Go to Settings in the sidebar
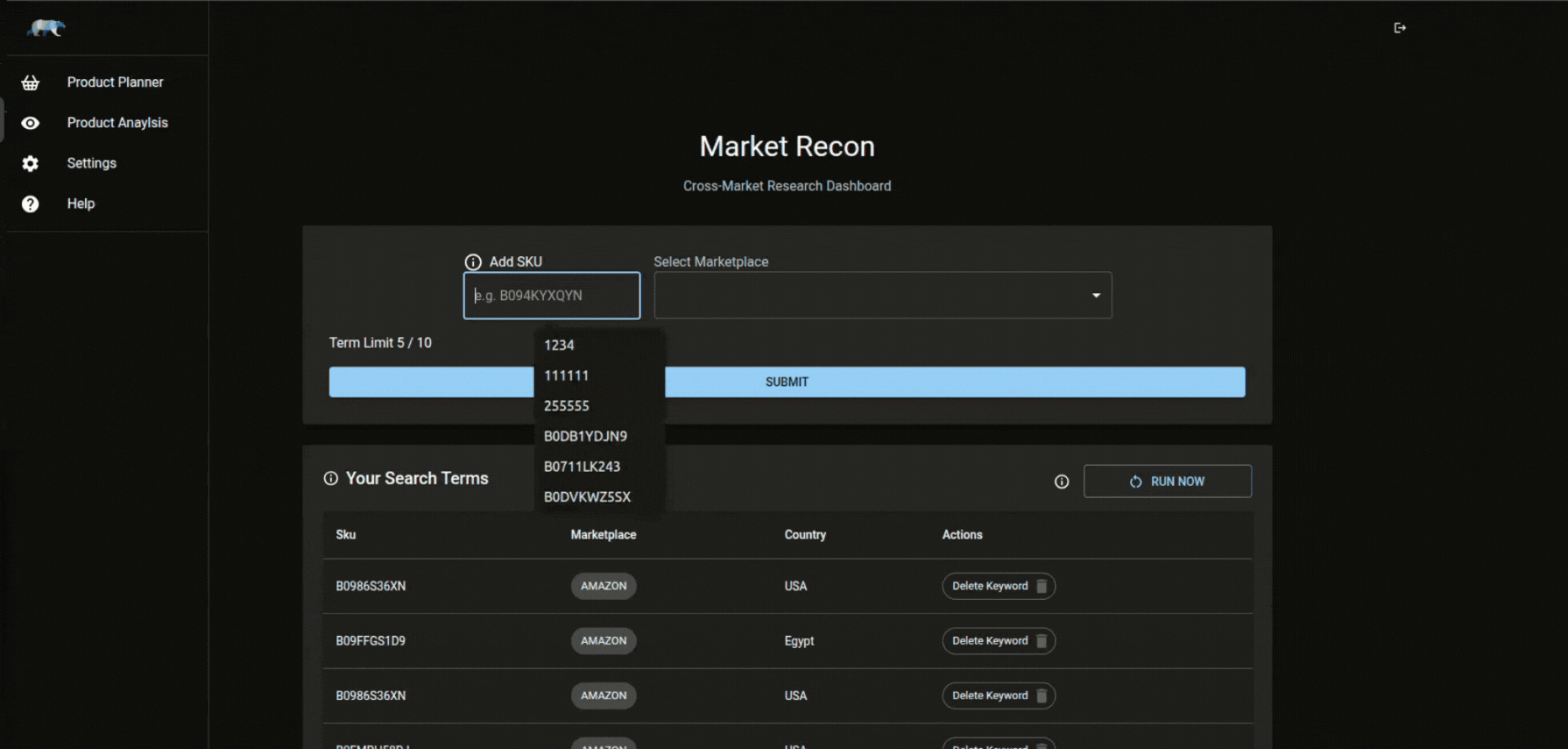 pyautogui.click(x=92, y=163)
